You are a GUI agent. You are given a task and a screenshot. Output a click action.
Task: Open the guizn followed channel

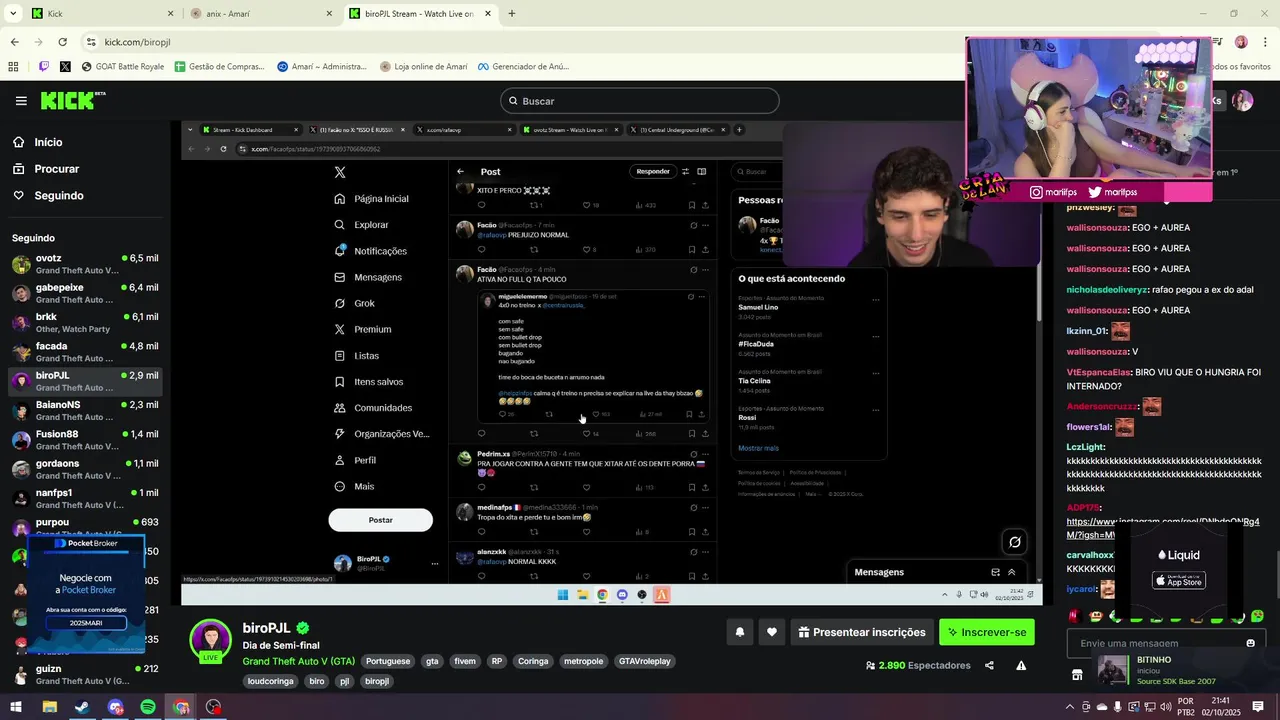85,675
